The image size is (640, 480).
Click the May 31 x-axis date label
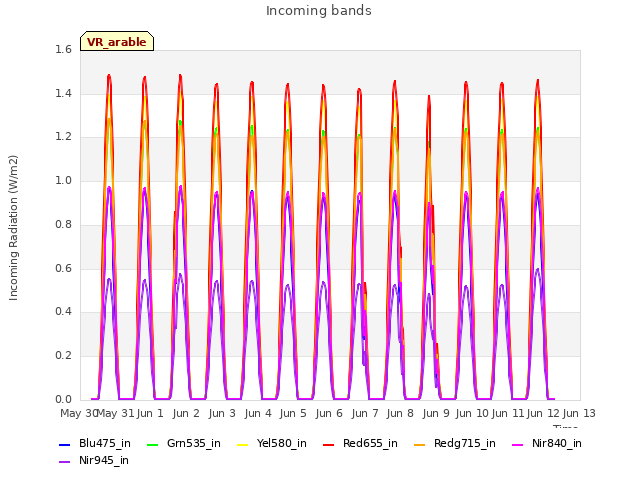coord(116,413)
